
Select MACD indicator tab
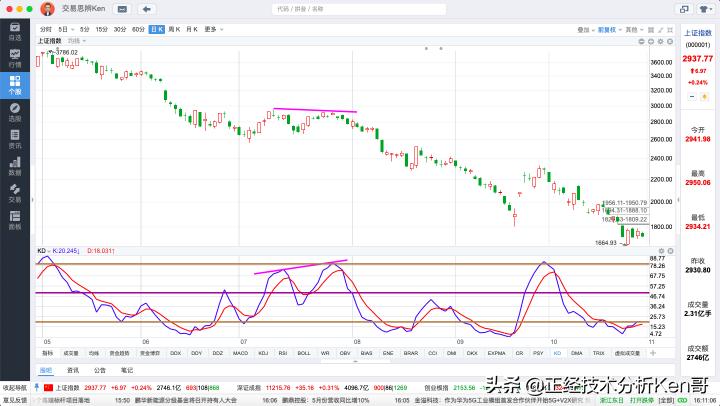(240, 353)
